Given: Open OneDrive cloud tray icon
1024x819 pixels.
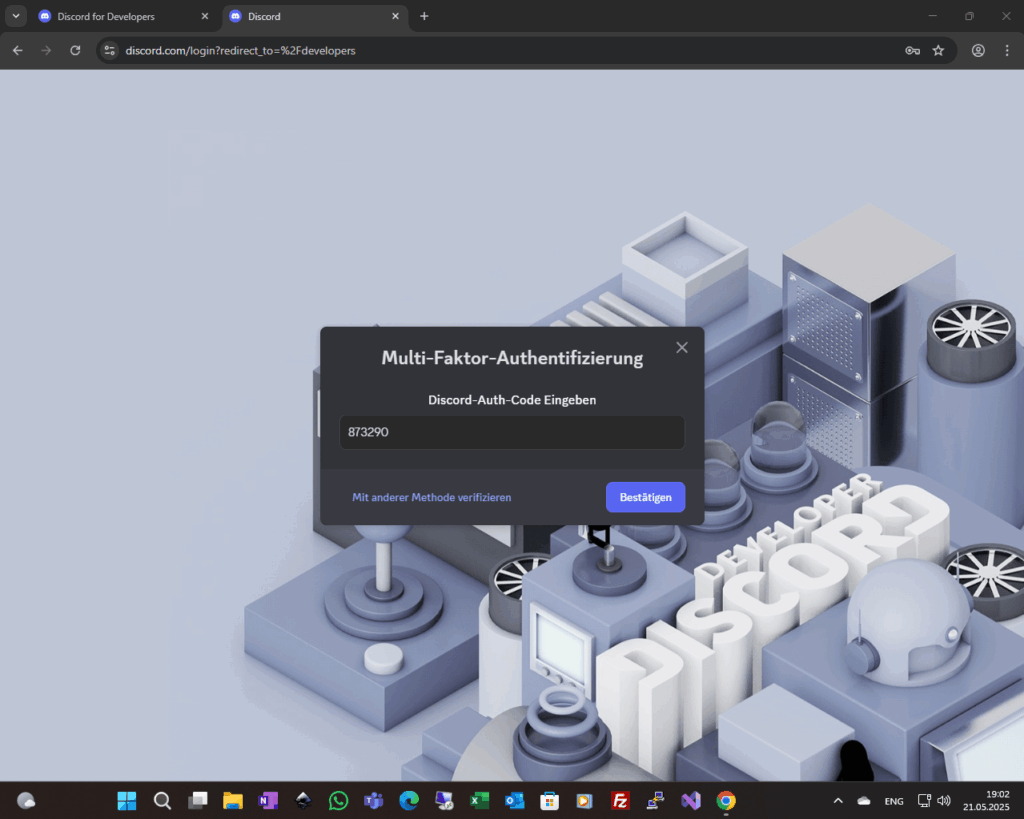Looking at the screenshot, I should tap(864, 801).
